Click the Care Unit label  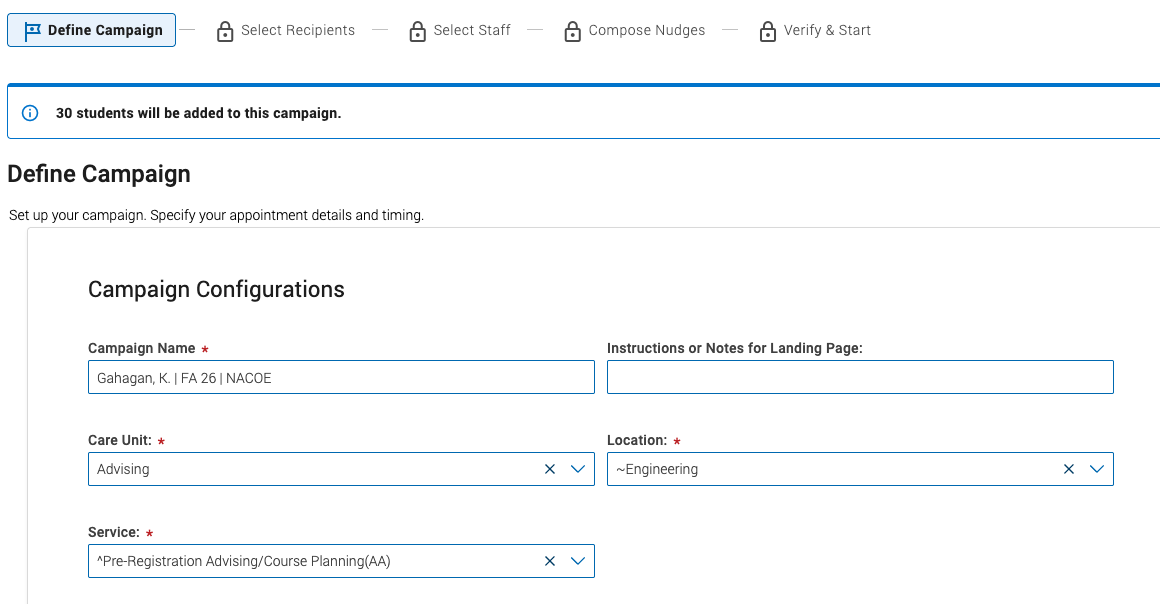point(120,440)
